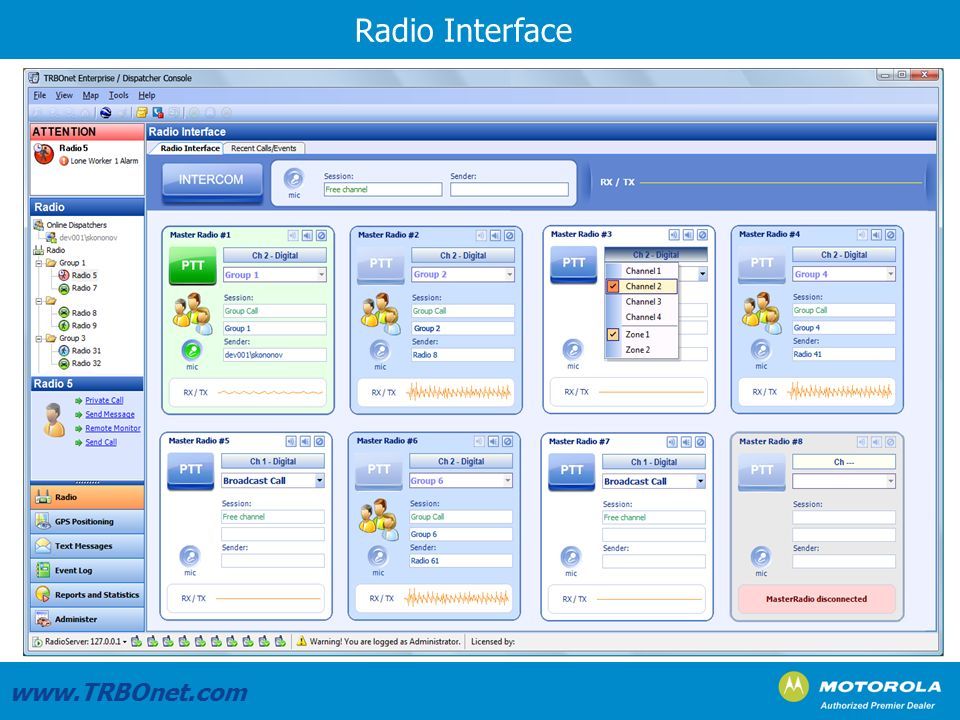Toggle the circle-slash mute icon on Master Radio #7
The height and width of the screenshot is (720, 960).
[x=701, y=441]
